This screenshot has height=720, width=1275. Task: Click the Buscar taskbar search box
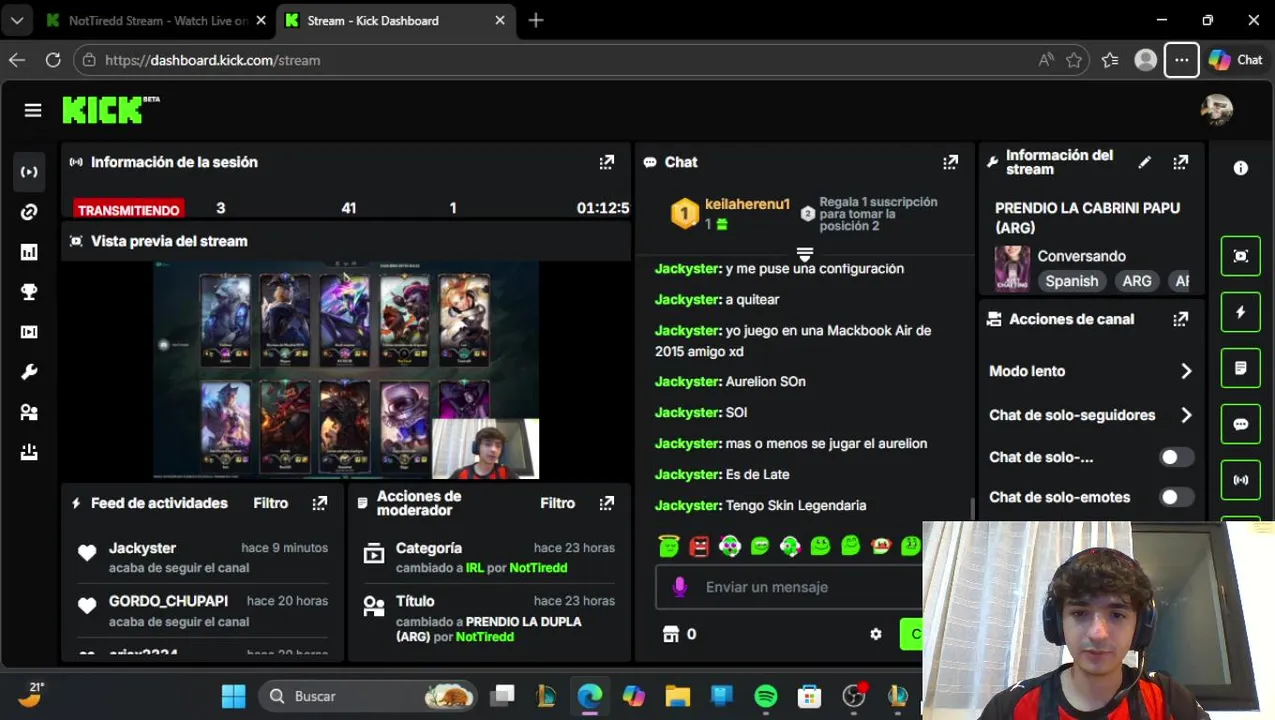(x=367, y=696)
